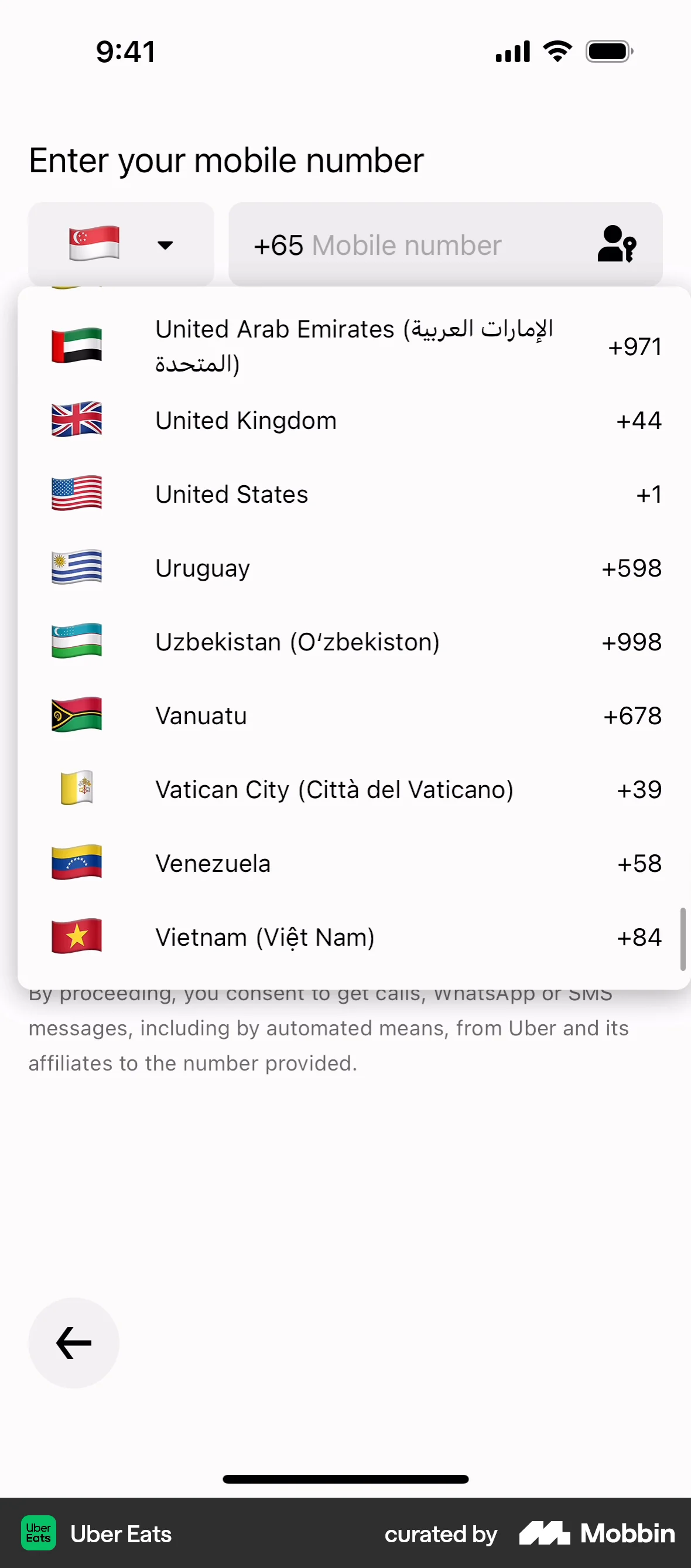691x1568 pixels.
Task: Tap the +65 Mobile number input field
Action: [413, 246]
